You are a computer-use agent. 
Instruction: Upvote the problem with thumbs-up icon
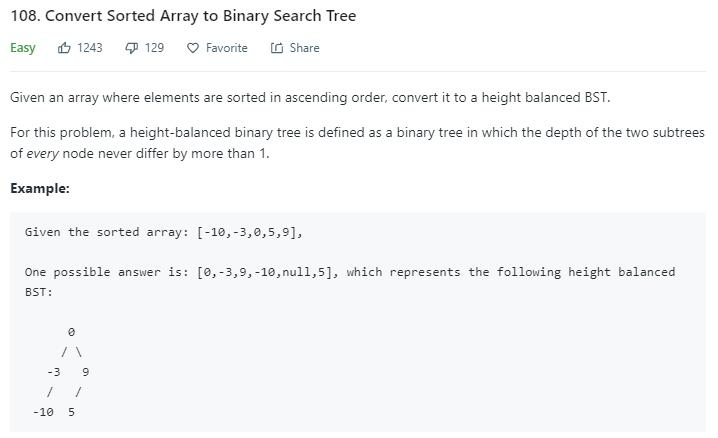pos(64,48)
